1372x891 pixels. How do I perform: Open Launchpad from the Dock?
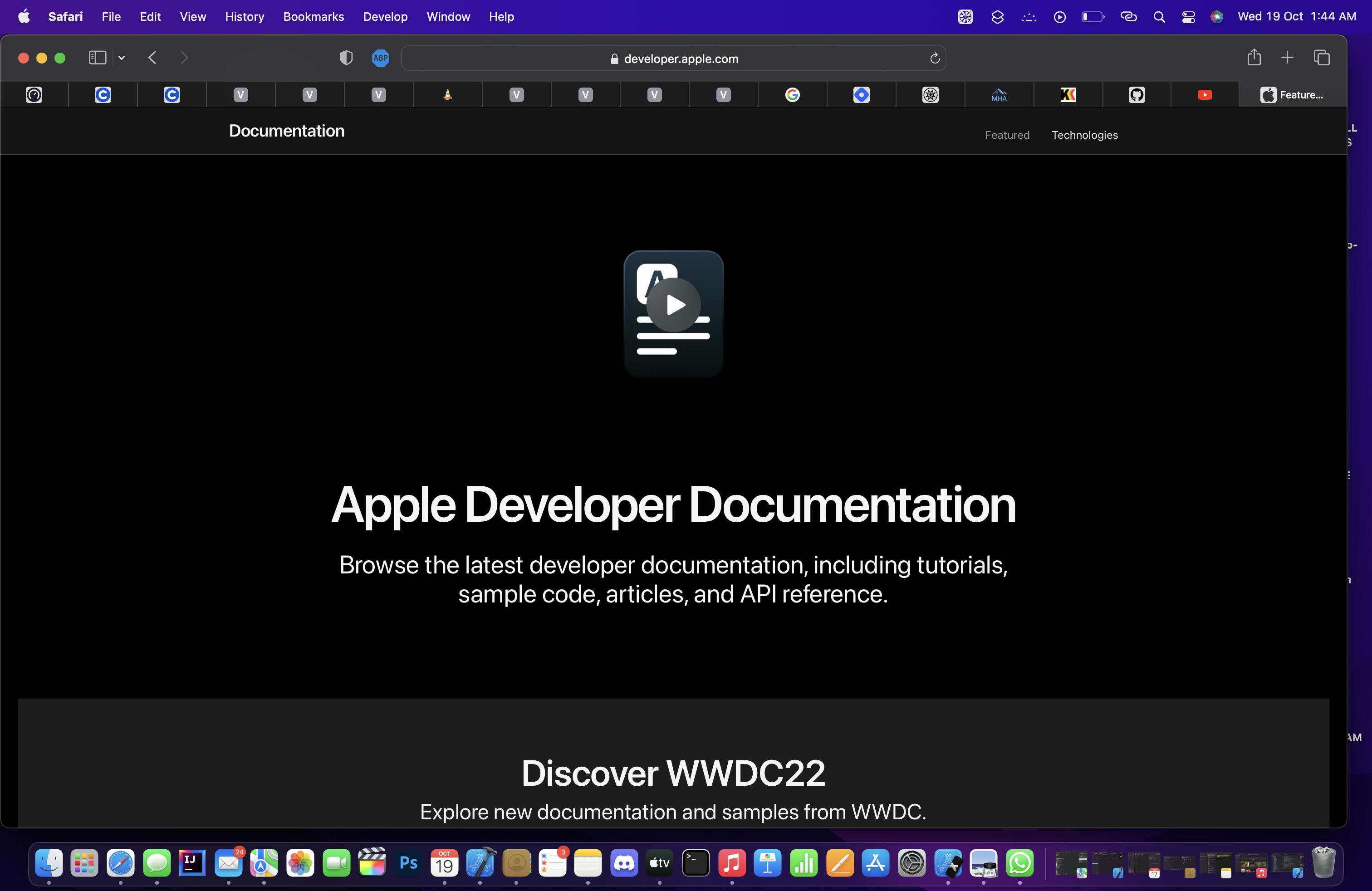coord(85,863)
